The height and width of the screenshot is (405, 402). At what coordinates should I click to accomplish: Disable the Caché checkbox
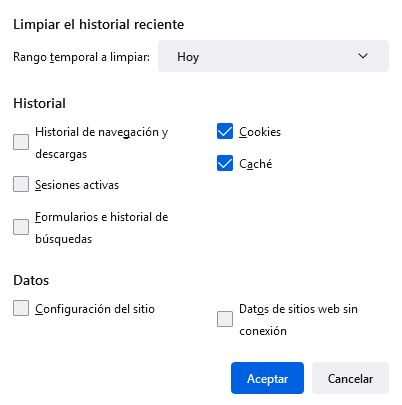225,163
